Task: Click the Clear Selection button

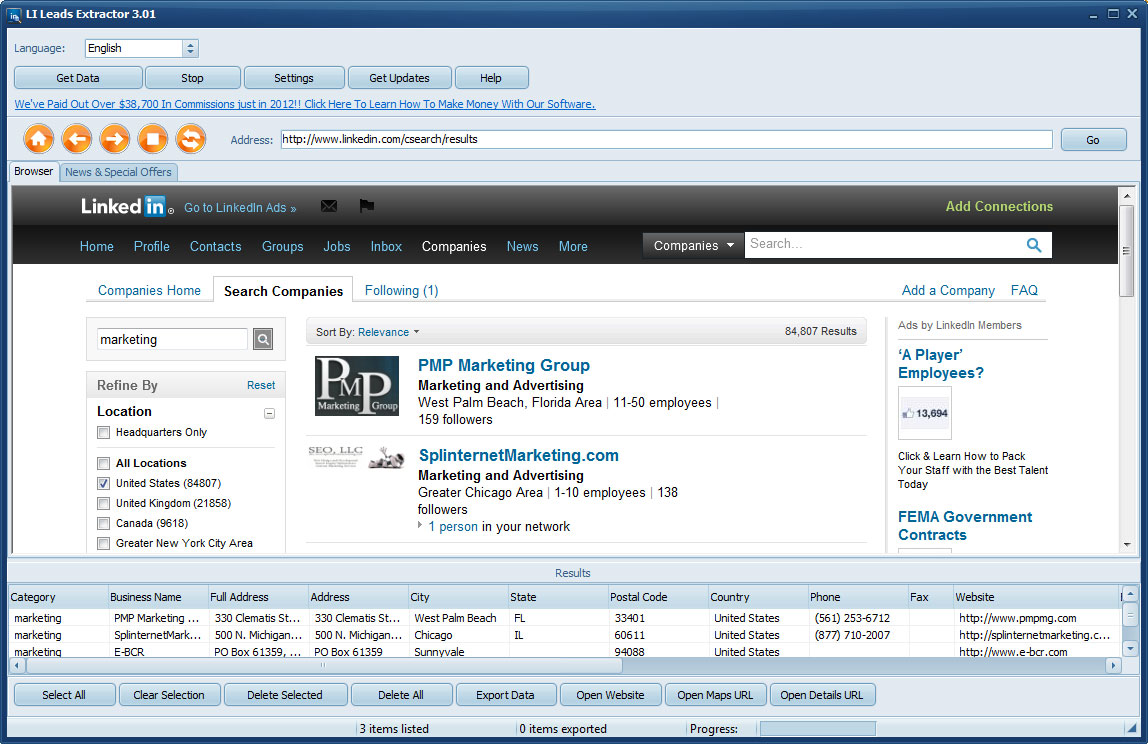Action: pos(169,695)
